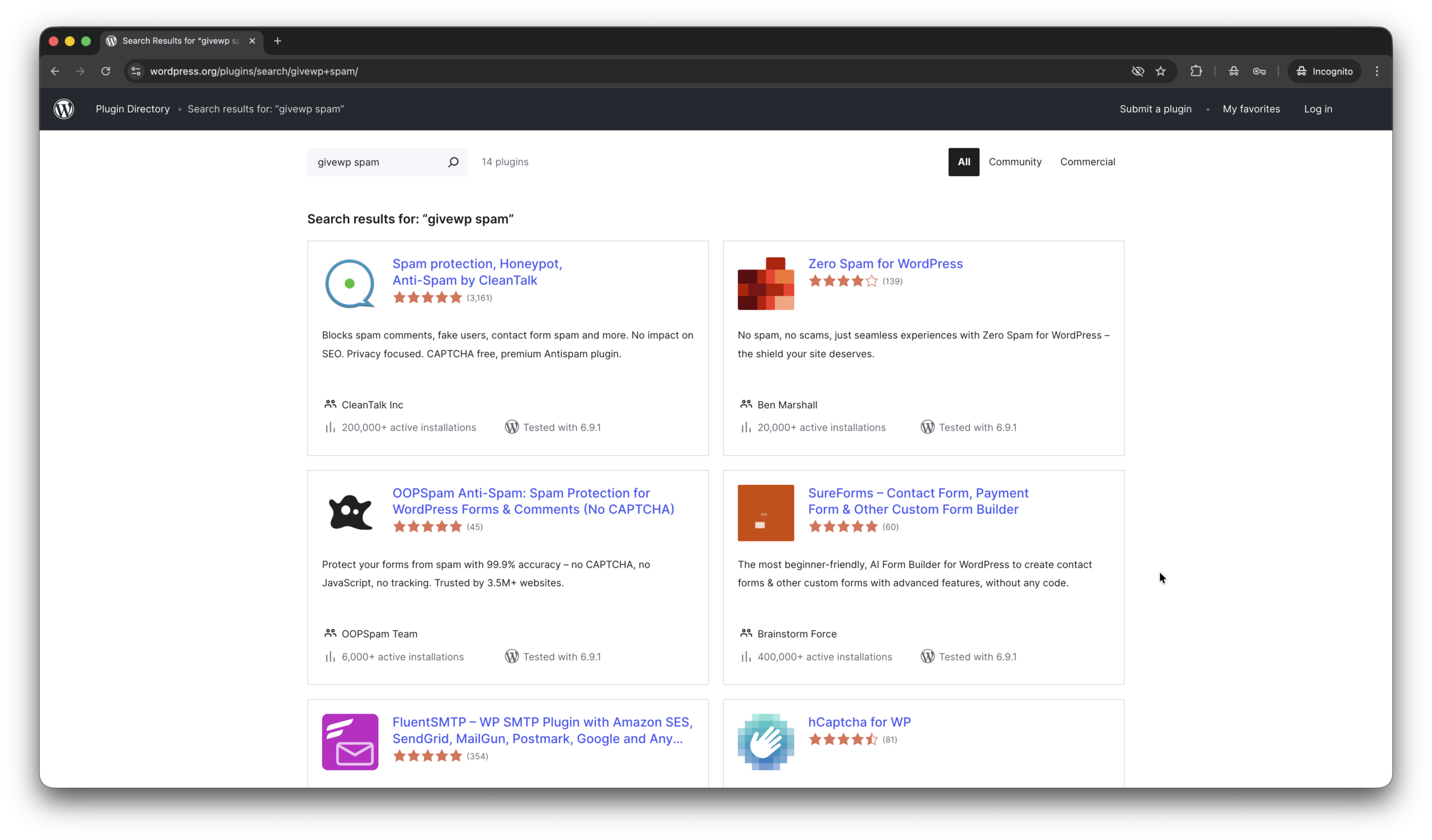Screen dimensions: 1432x840
Task: Click the search magnifier icon
Action: [x=453, y=162]
